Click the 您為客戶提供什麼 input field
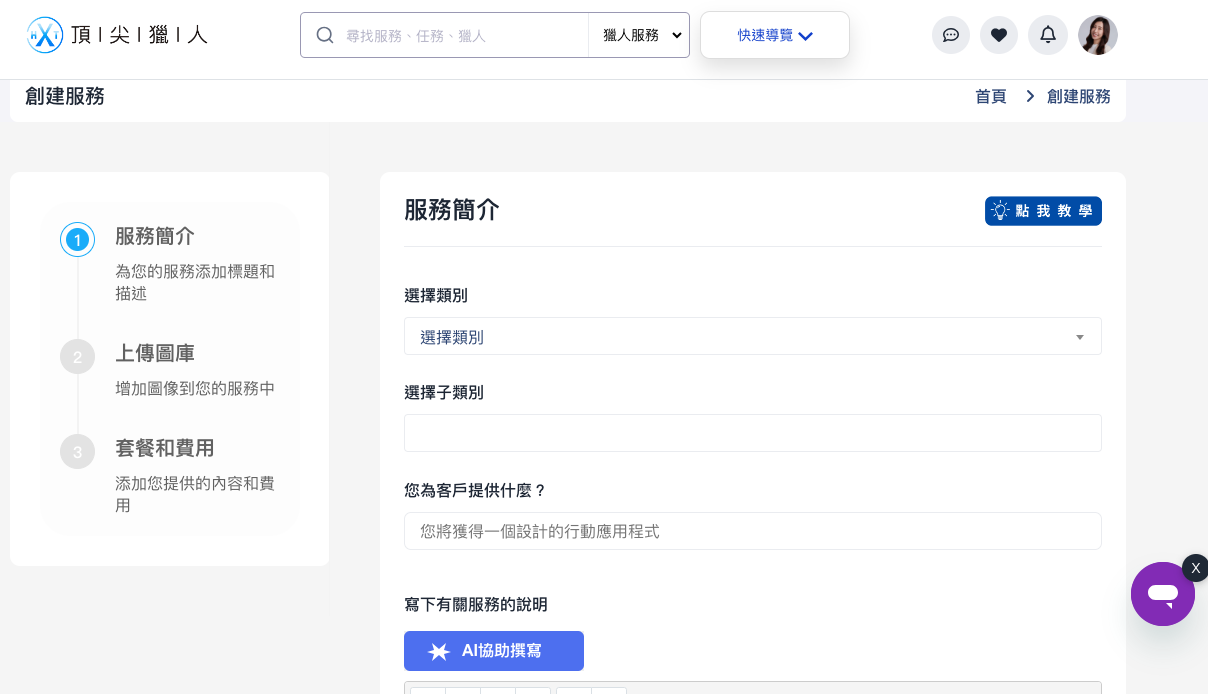Screen dimensions: 1208x694 pyautogui.click(x=753, y=531)
